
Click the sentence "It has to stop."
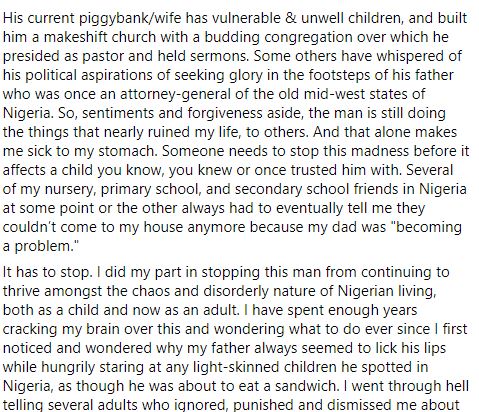[47, 272]
